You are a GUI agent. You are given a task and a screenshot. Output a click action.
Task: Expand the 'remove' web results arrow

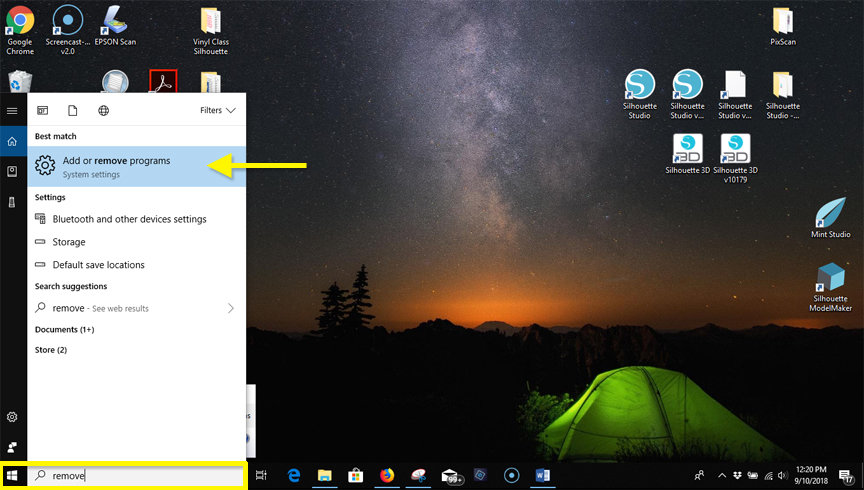tap(231, 308)
